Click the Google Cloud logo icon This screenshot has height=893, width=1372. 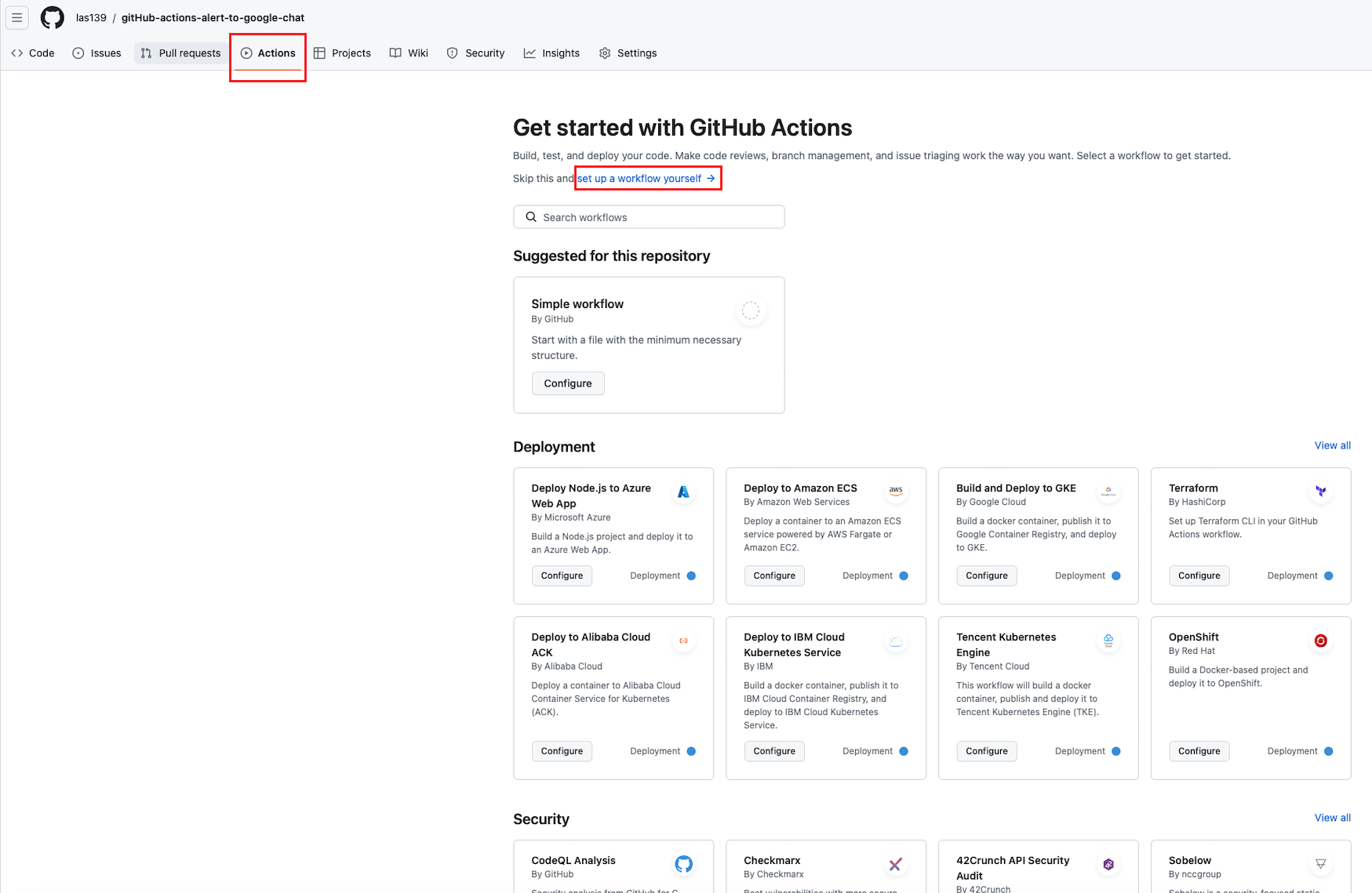1108,492
